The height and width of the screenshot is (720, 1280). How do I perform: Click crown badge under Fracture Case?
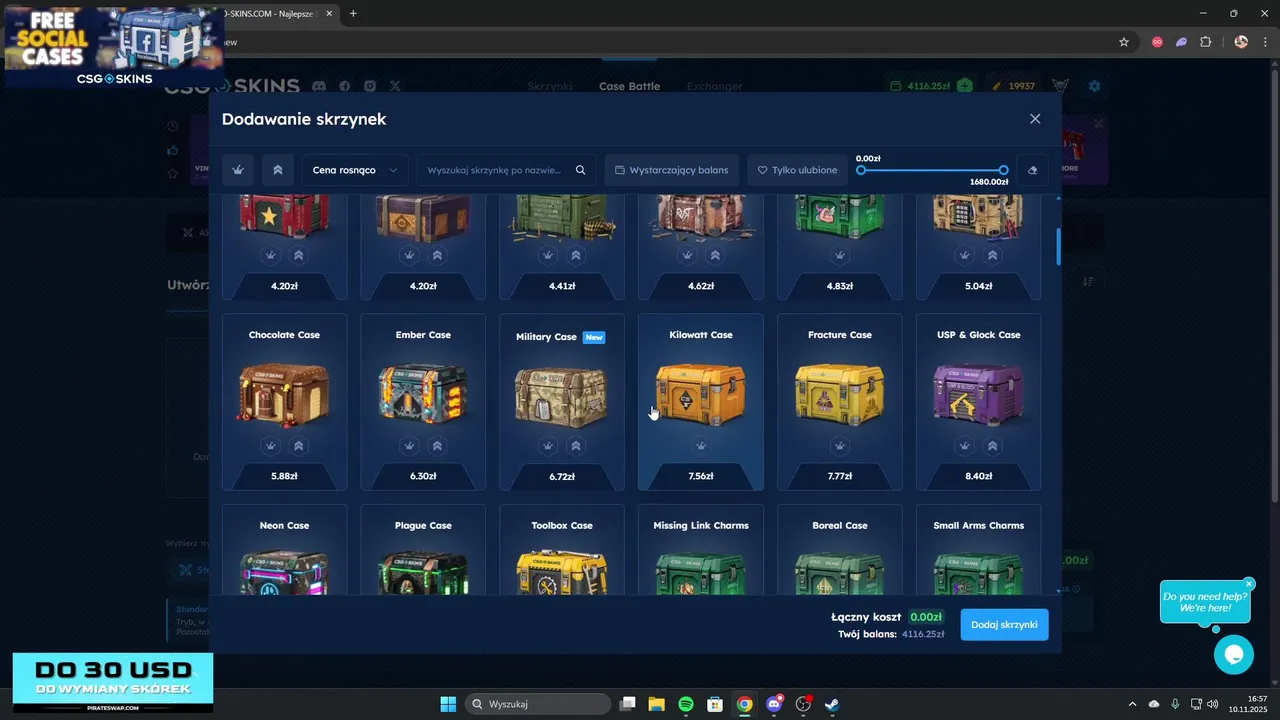(x=840, y=445)
